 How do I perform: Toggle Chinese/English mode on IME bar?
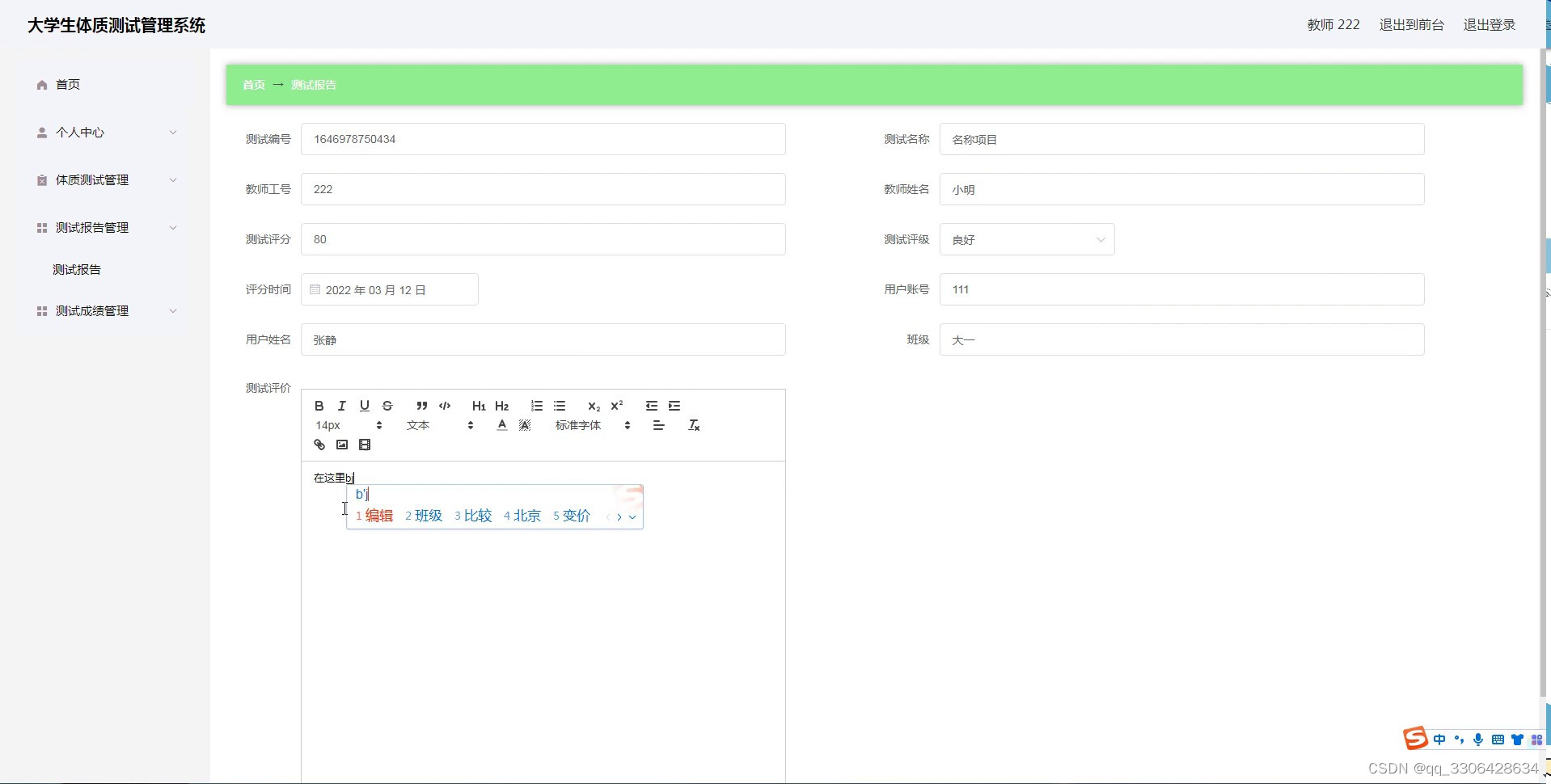(x=1439, y=740)
